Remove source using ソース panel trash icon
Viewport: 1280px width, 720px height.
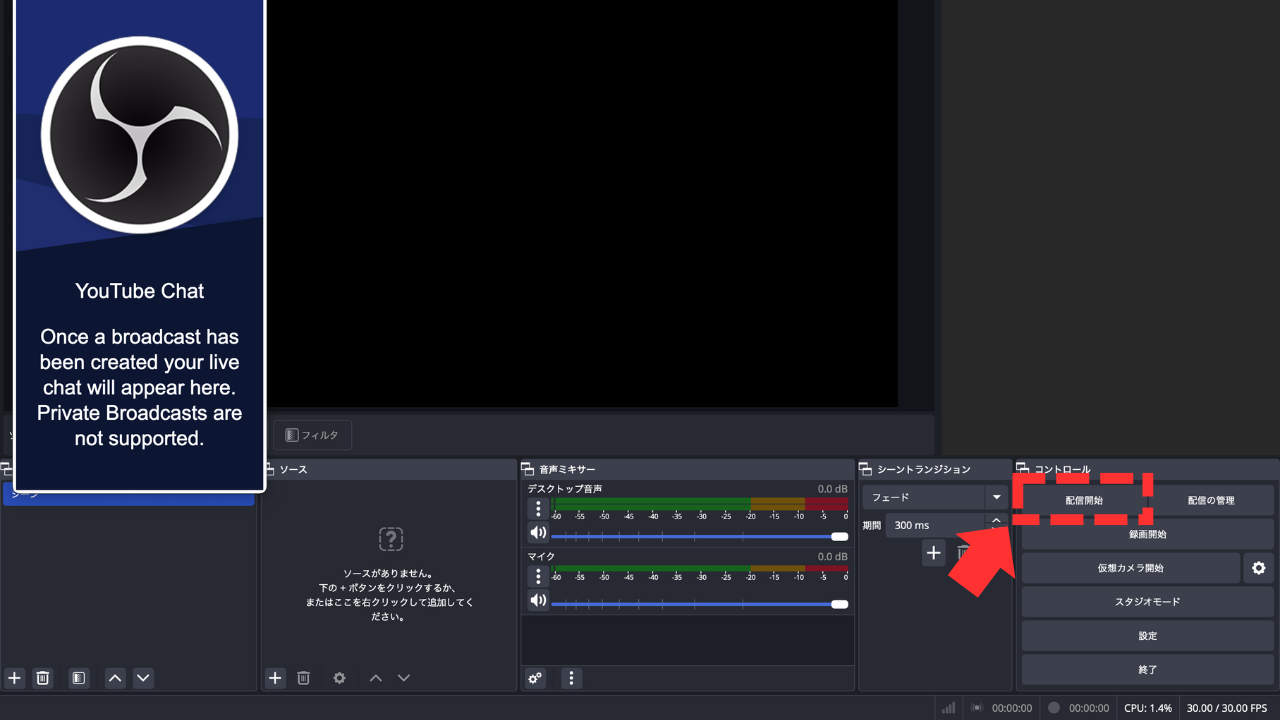pyautogui.click(x=304, y=678)
